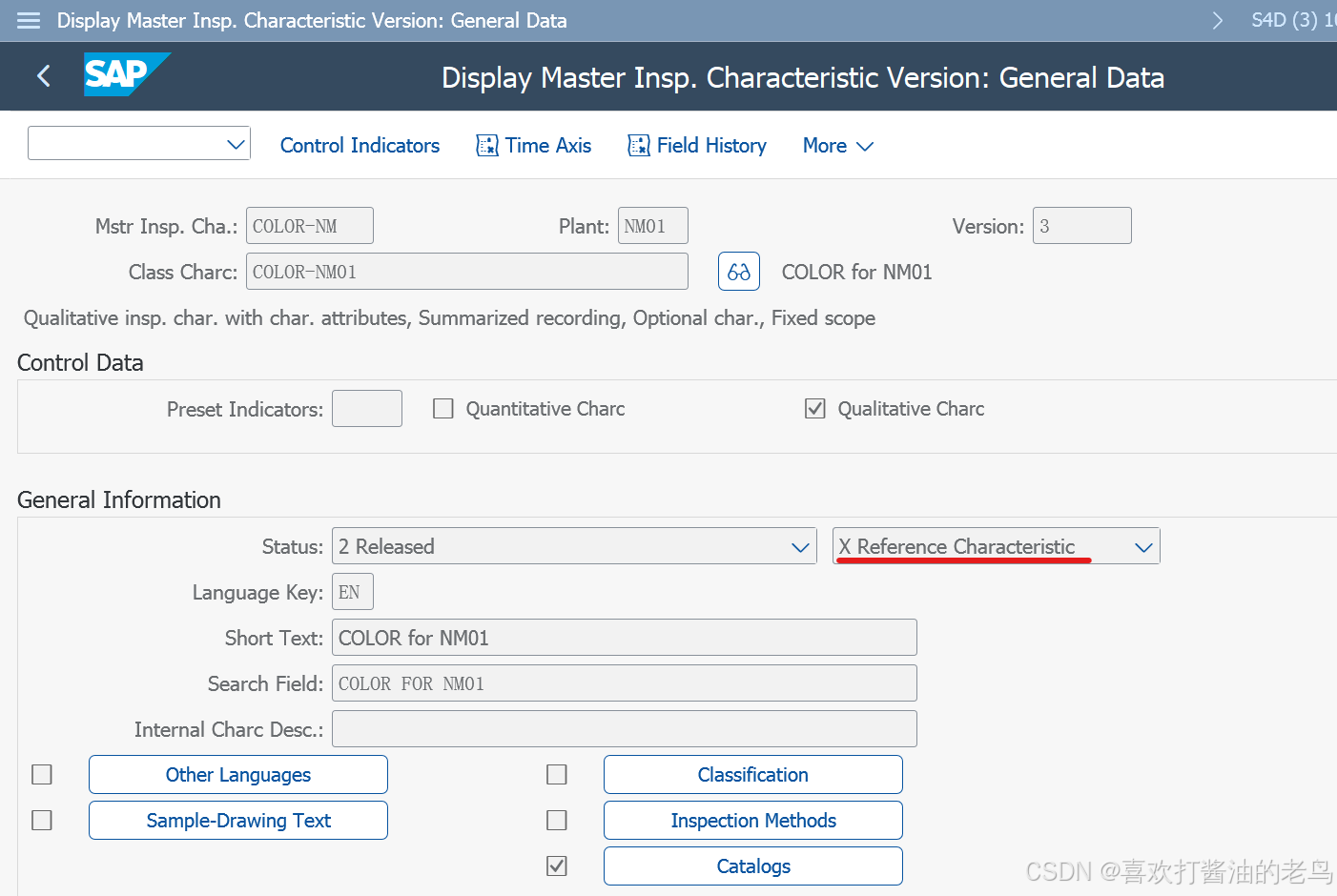Select the Control Indicators menu item
The width and height of the screenshot is (1337, 896).
360,145
